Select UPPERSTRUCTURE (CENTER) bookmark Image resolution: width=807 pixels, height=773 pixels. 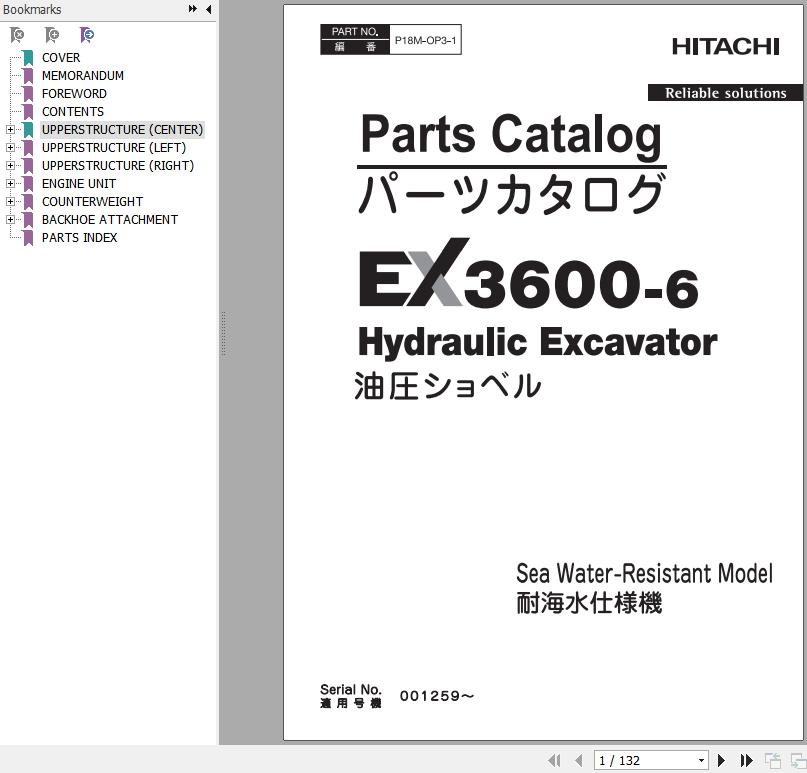[122, 130]
